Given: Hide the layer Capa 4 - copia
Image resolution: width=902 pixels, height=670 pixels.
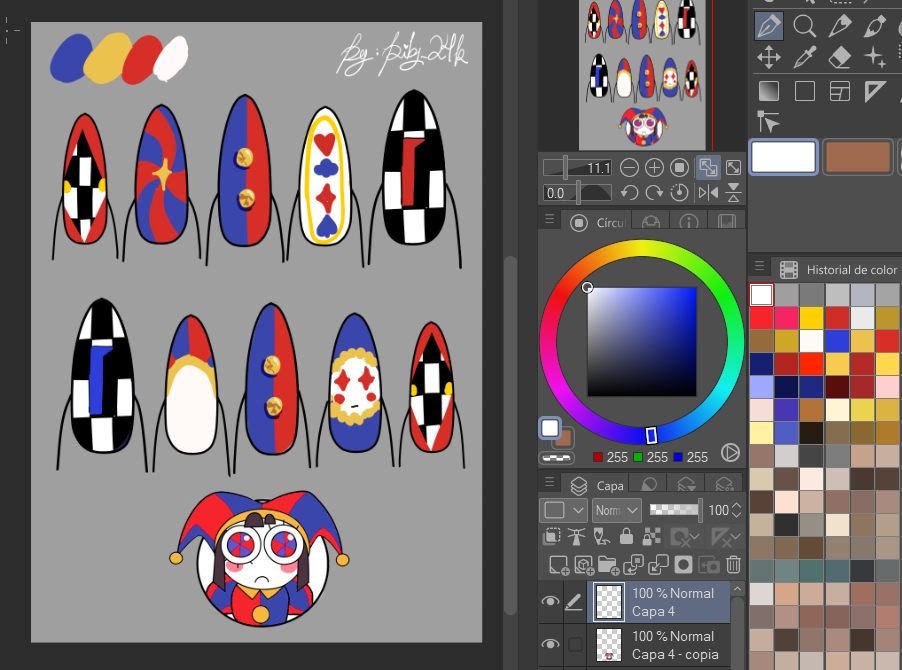Looking at the screenshot, I should (550, 643).
